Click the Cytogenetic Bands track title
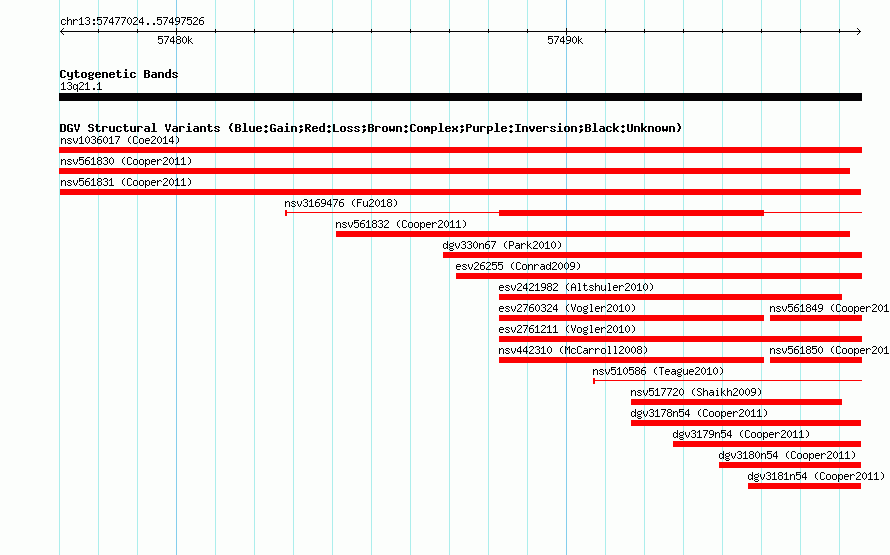 click(119, 74)
